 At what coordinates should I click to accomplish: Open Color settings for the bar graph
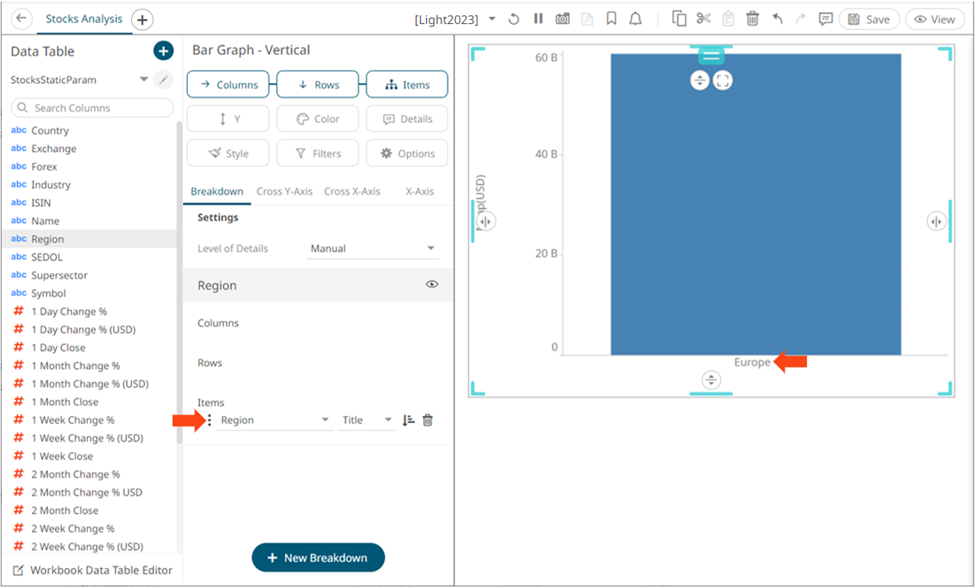click(x=317, y=118)
